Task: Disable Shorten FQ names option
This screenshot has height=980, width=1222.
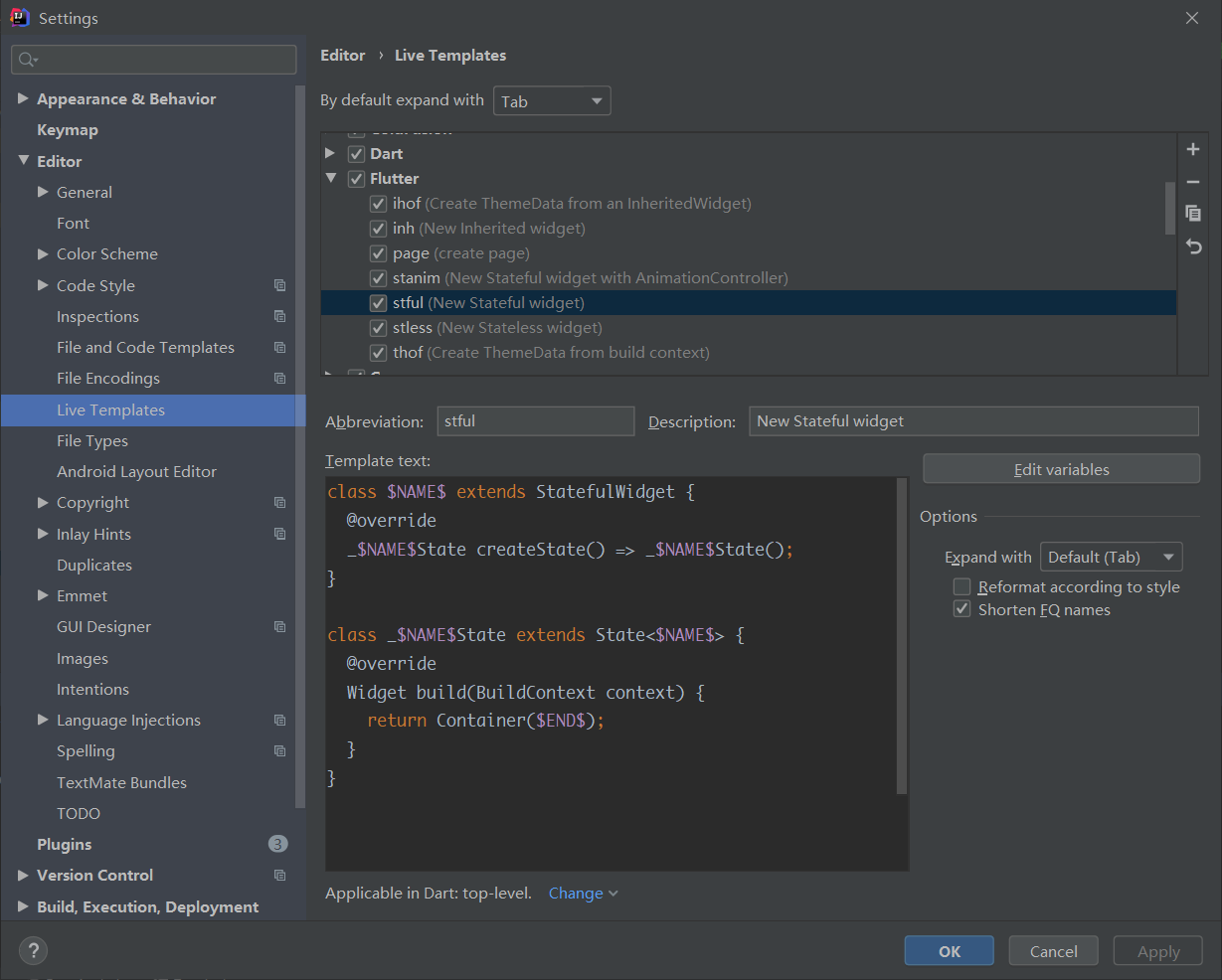Action: tap(961, 609)
